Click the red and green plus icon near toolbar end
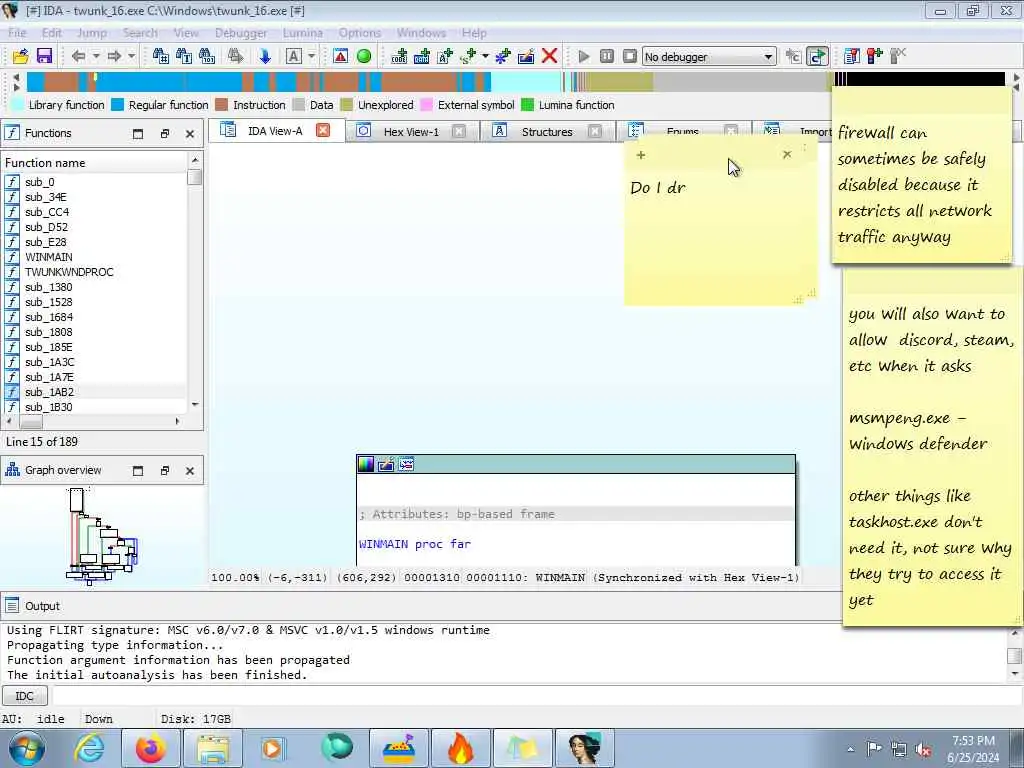Viewport: 1024px width, 768px height. pyautogui.click(x=875, y=56)
